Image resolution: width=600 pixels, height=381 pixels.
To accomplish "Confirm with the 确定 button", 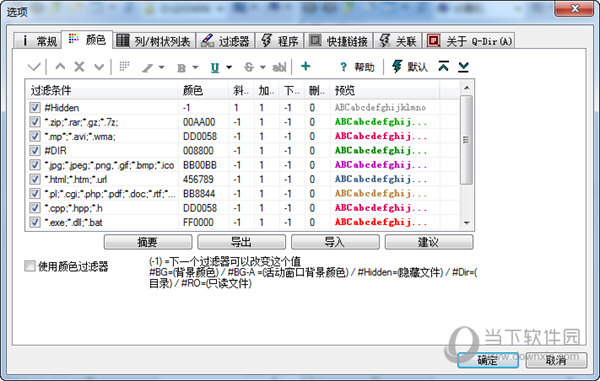I will 488,360.
